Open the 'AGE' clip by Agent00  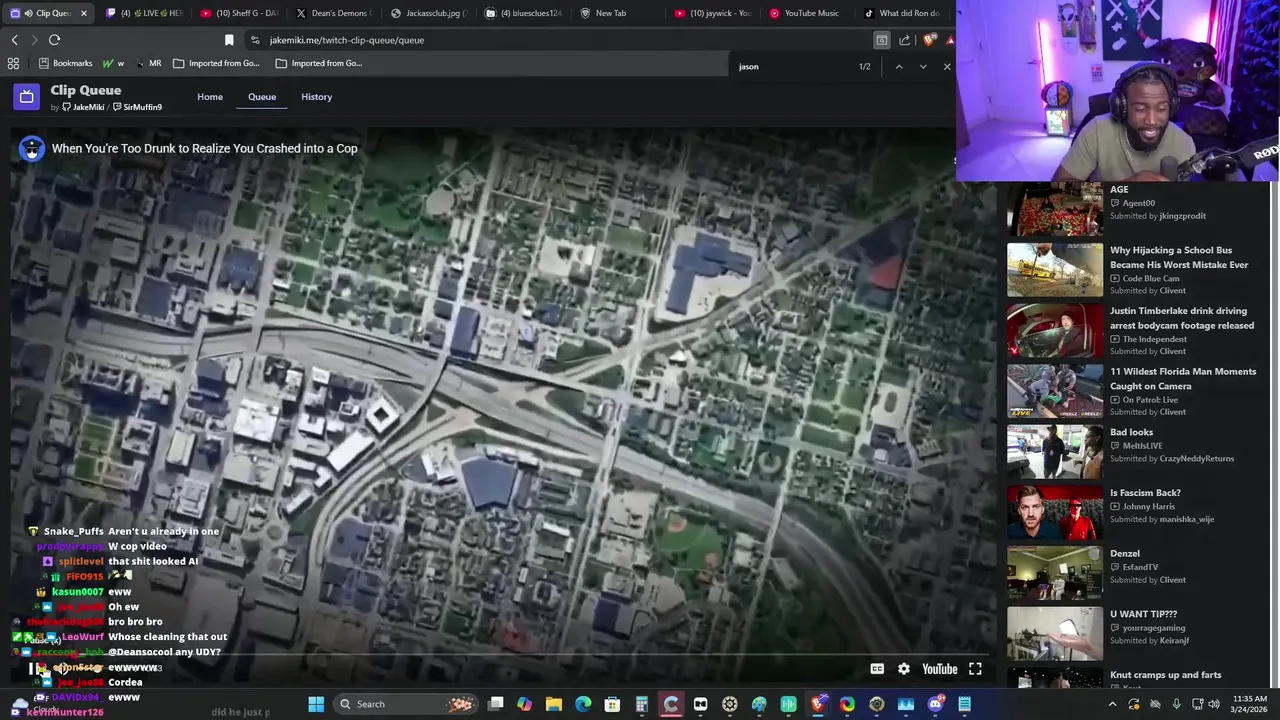[1119, 190]
